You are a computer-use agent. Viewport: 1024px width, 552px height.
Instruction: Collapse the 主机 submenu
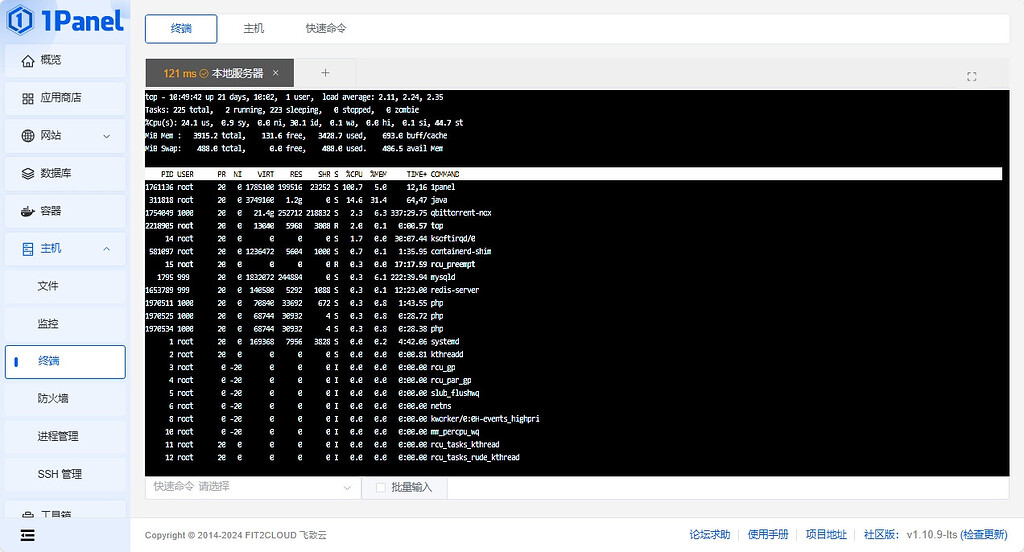click(106, 248)
